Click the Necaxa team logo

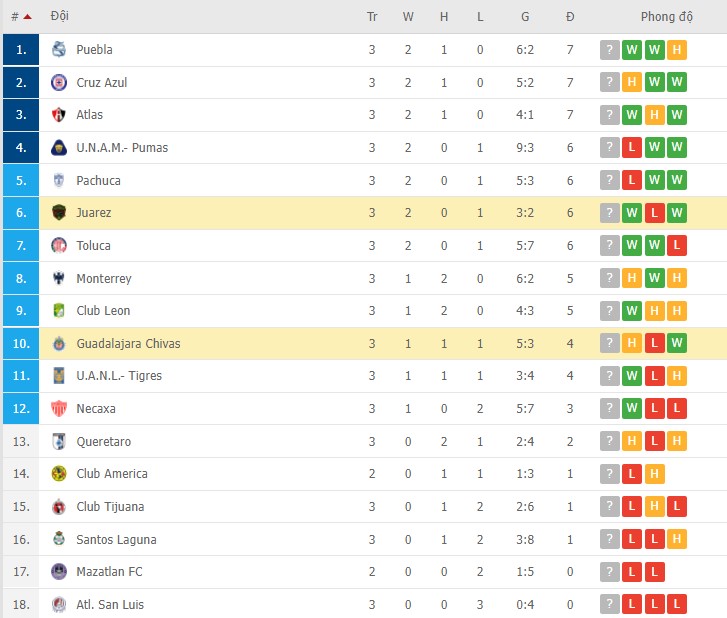[x=58, y=408]
